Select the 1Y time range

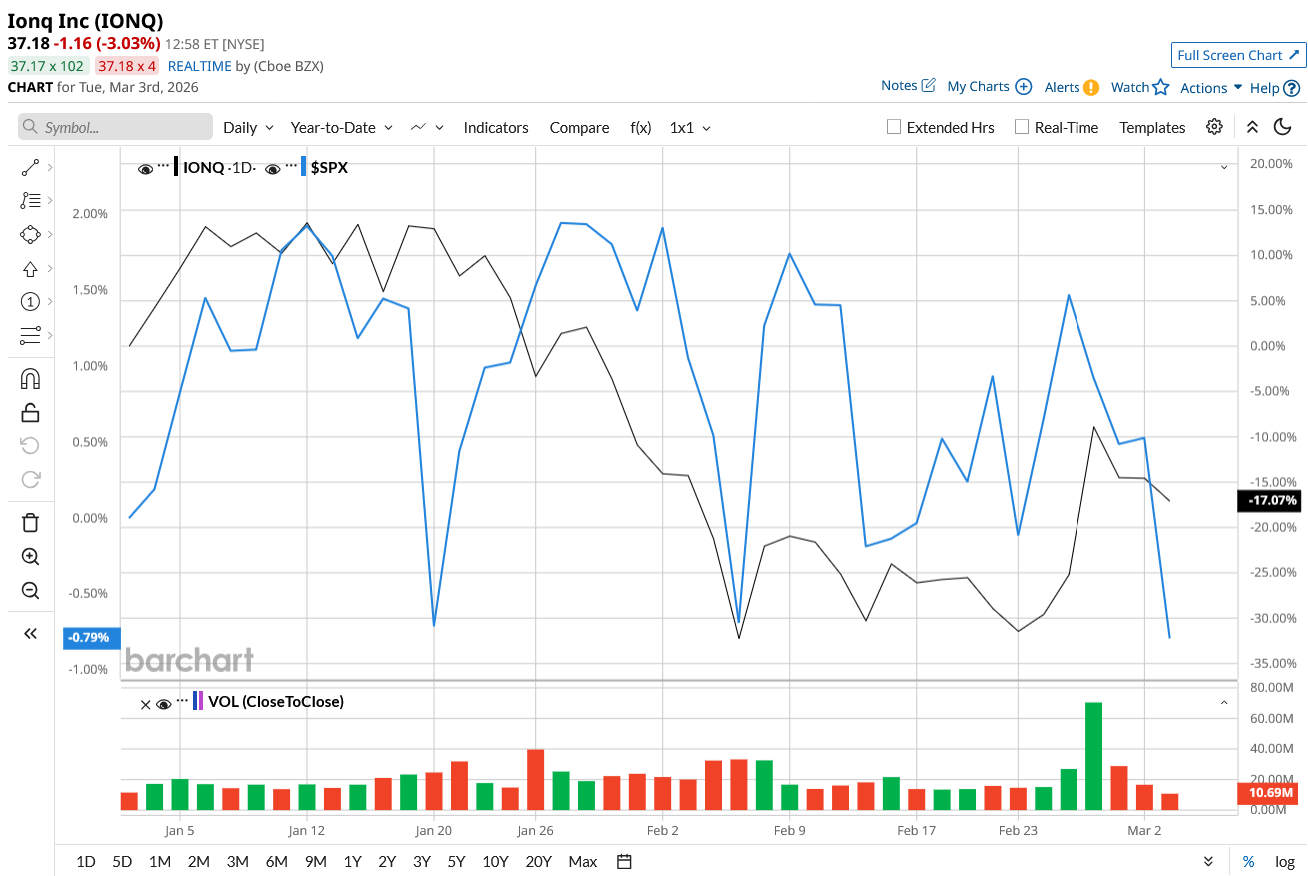[352, 861]
